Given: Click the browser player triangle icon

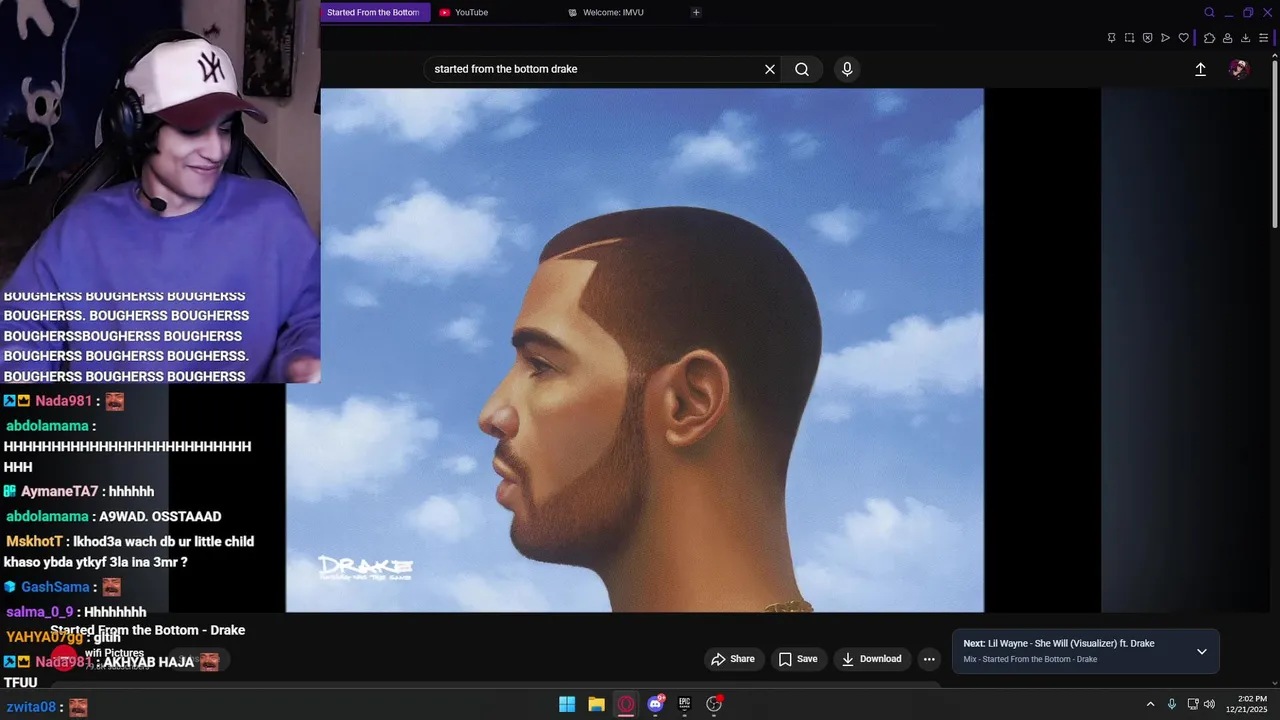Looking at the screenshot, I should (1165, 38).
